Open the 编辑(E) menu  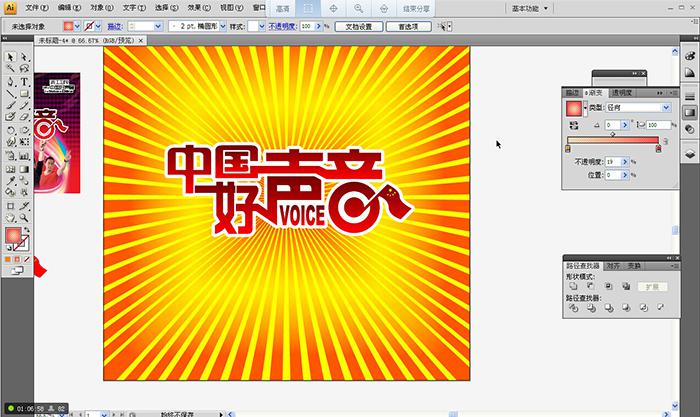point(69,8)
